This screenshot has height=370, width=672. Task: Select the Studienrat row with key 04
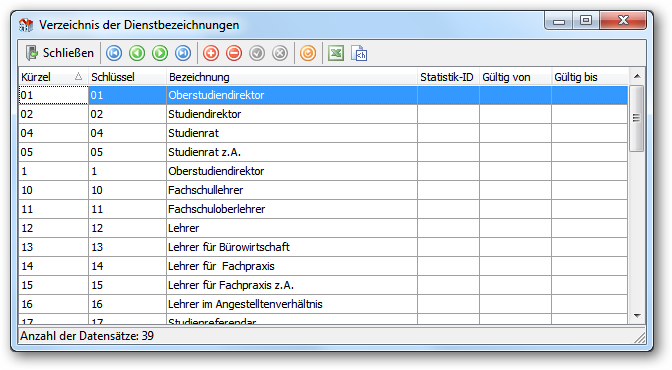coord(323,133)
